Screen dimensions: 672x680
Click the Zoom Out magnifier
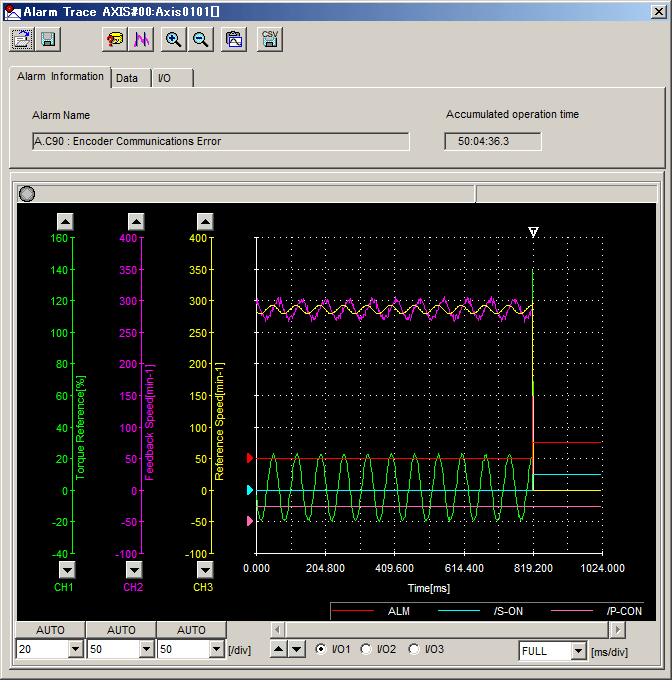(x=200, y=39)
